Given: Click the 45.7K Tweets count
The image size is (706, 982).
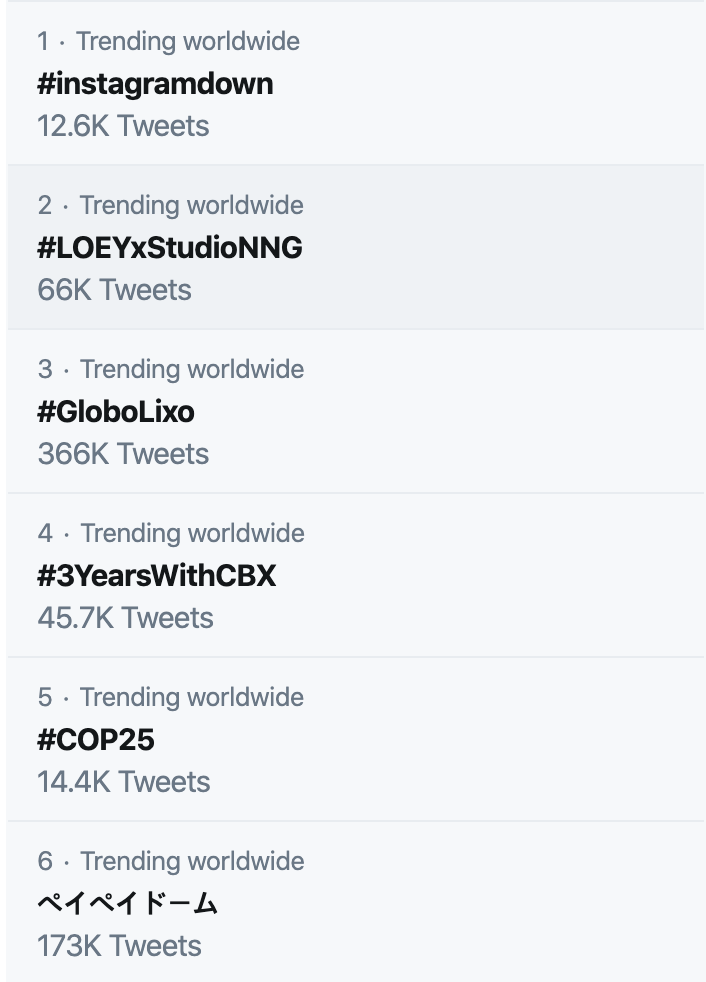Looking at the screenshot, I should (x=125, y=618).
